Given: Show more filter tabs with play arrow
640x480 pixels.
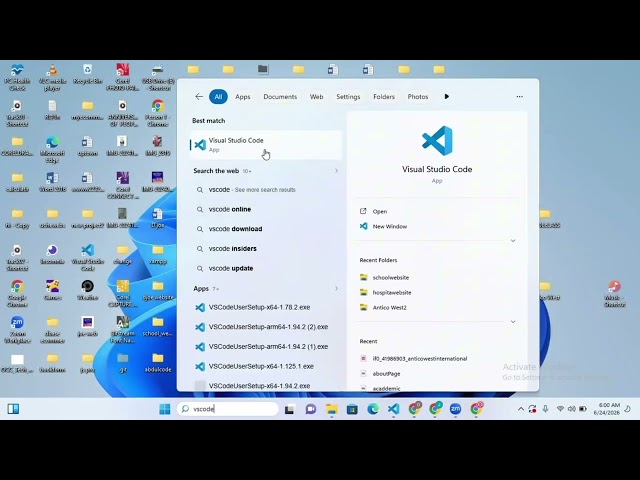Looking at the screenshot, I should pyautogui.click(x=447, y=97).
